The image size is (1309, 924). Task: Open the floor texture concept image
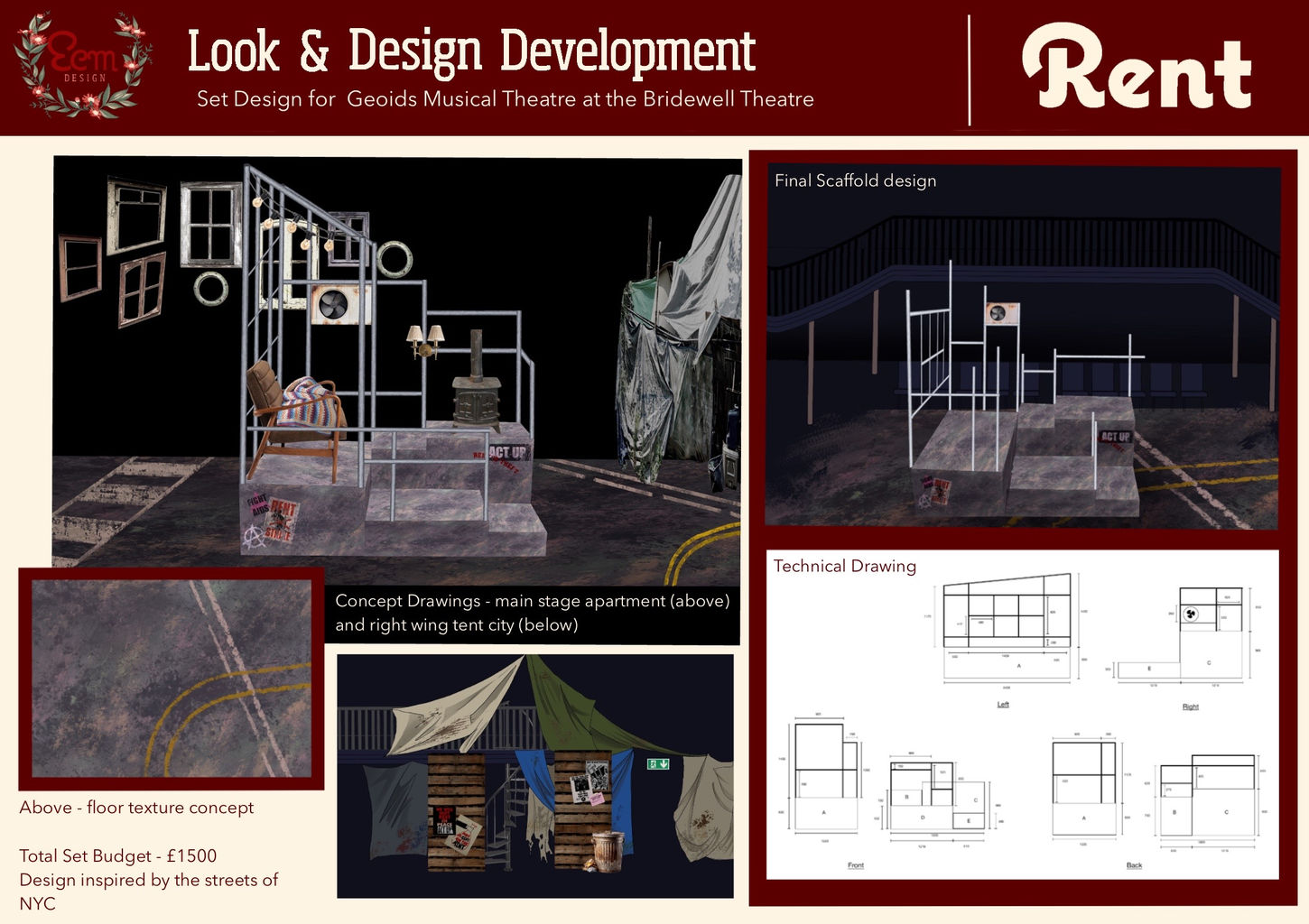coord(172,679)
